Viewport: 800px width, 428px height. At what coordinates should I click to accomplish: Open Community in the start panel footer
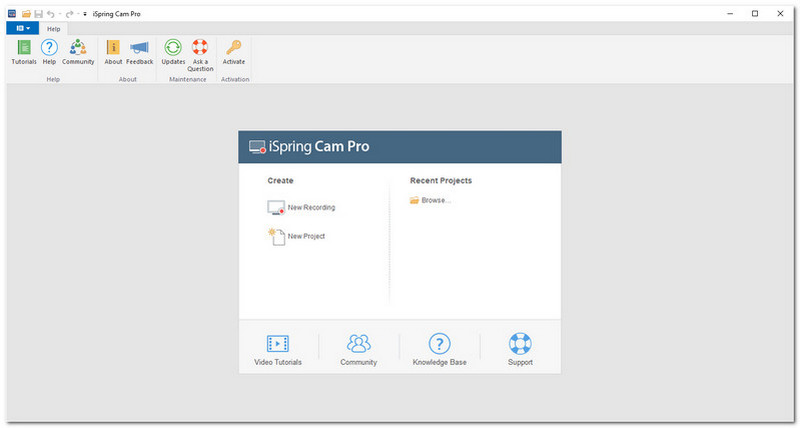(359, 350)
